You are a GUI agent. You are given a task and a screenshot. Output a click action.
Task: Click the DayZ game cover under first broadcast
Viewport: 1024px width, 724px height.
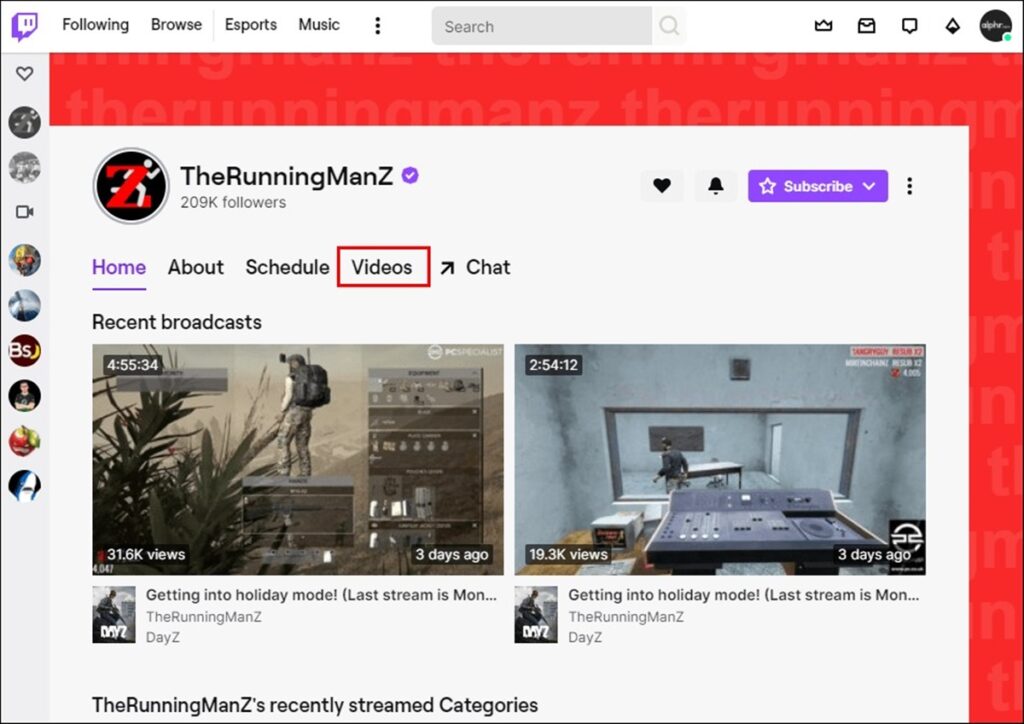114,614
